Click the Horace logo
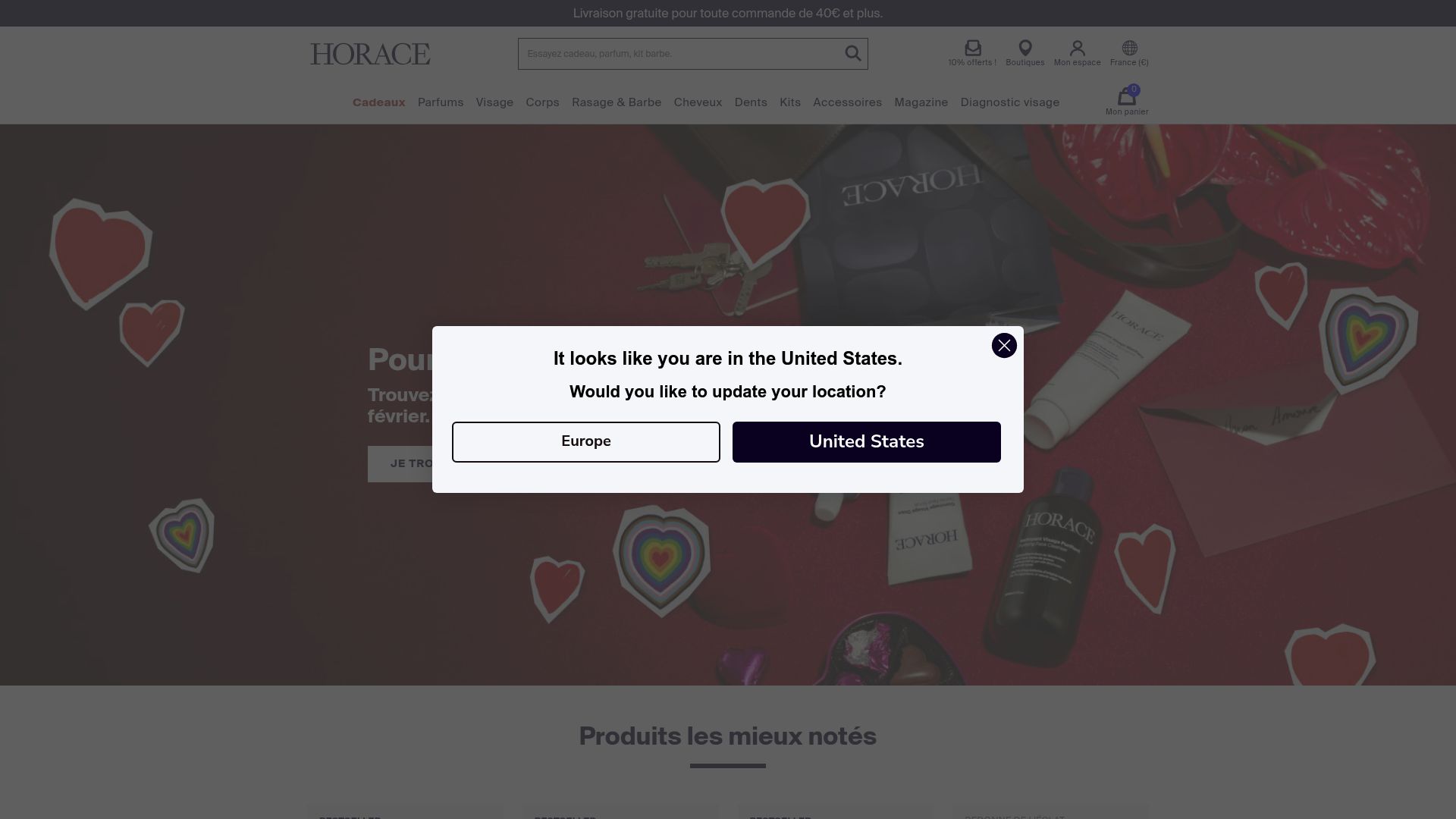This screenshot has height=819, width=1456. click(370, 54)
